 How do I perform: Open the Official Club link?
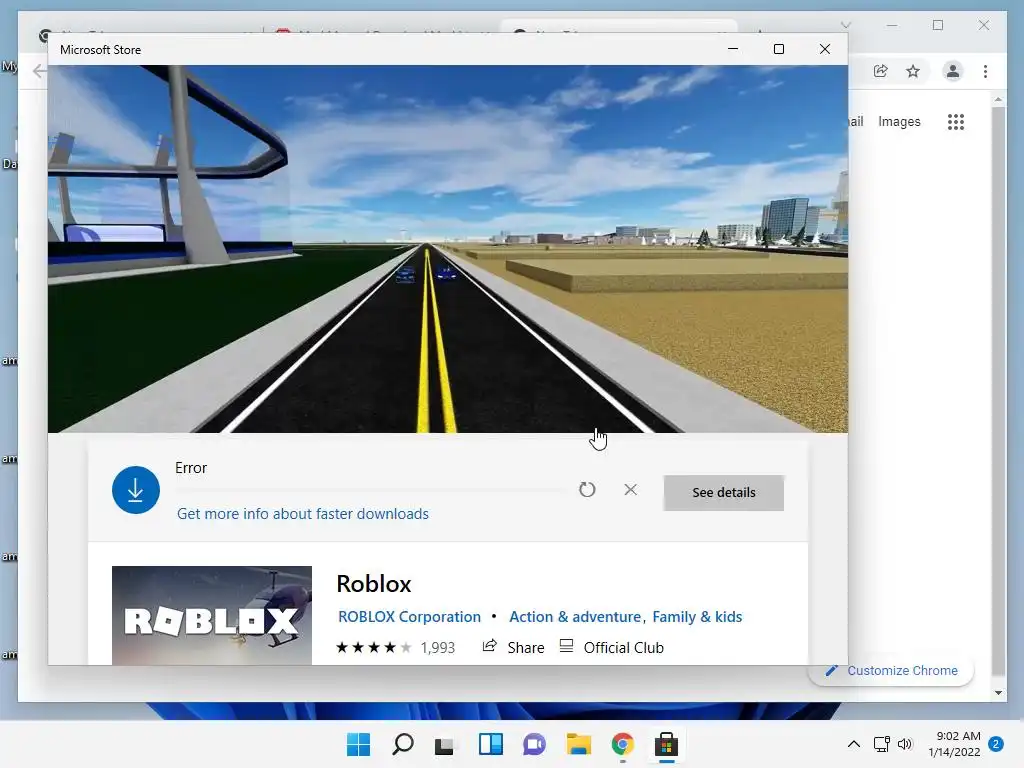(x=612, y=647)
